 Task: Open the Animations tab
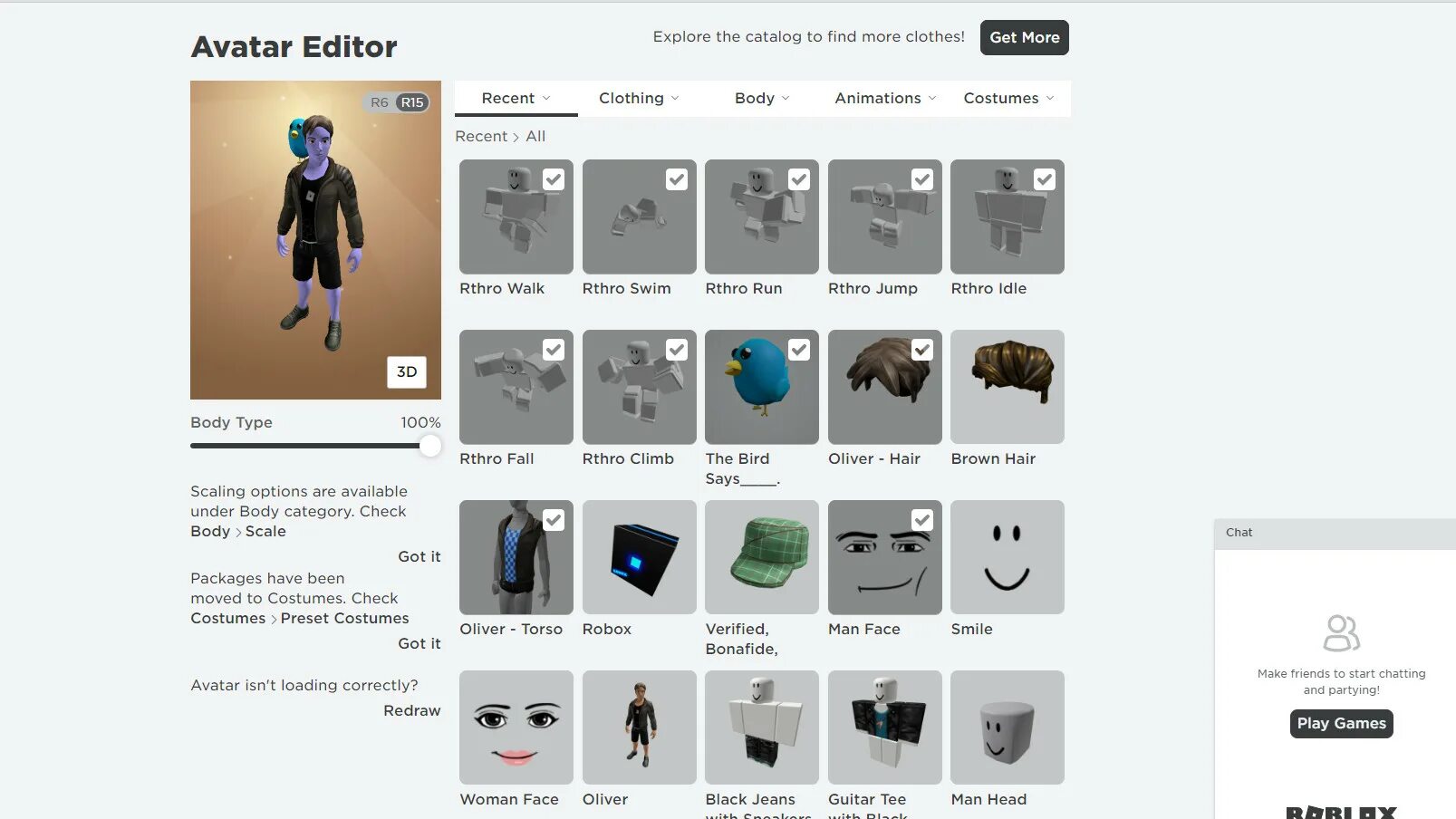pyautogui.click(x=885, y=98)
